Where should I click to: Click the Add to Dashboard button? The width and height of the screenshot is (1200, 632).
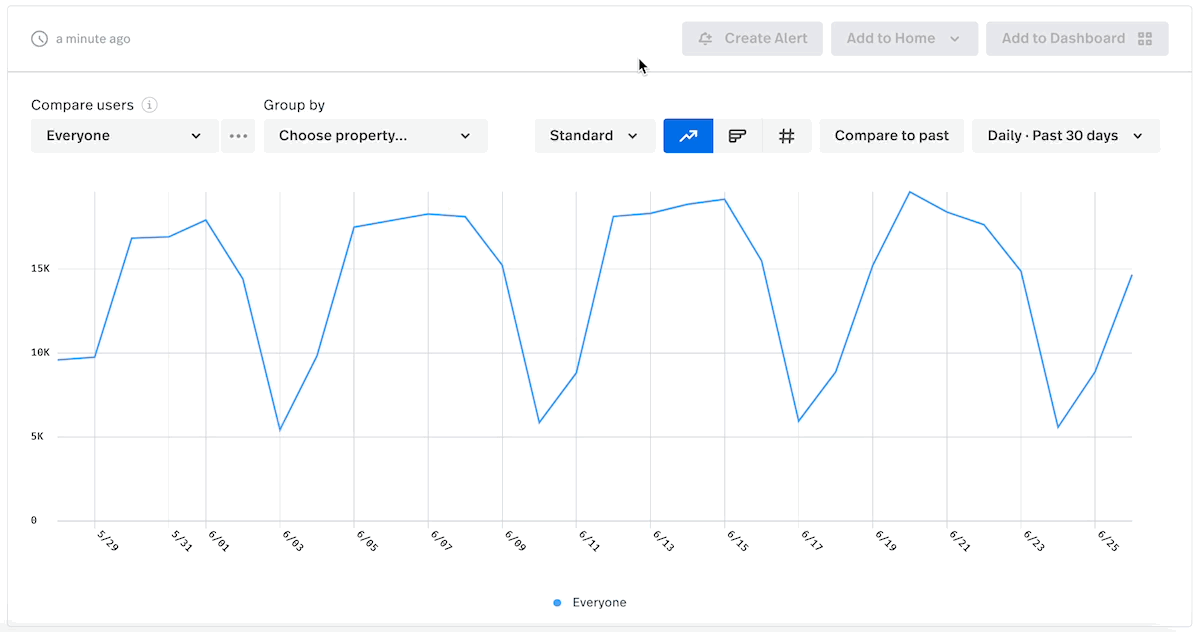point(1077,39)
